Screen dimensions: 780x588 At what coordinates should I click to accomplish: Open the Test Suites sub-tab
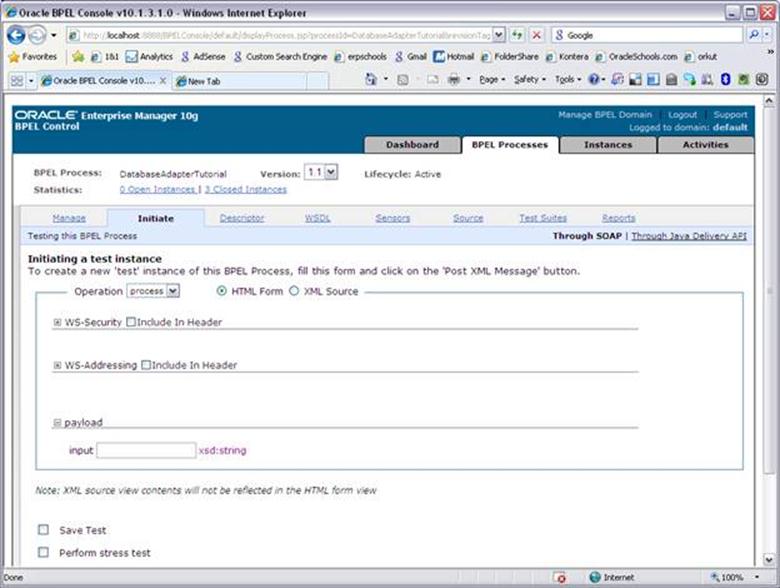pos(543,218)
